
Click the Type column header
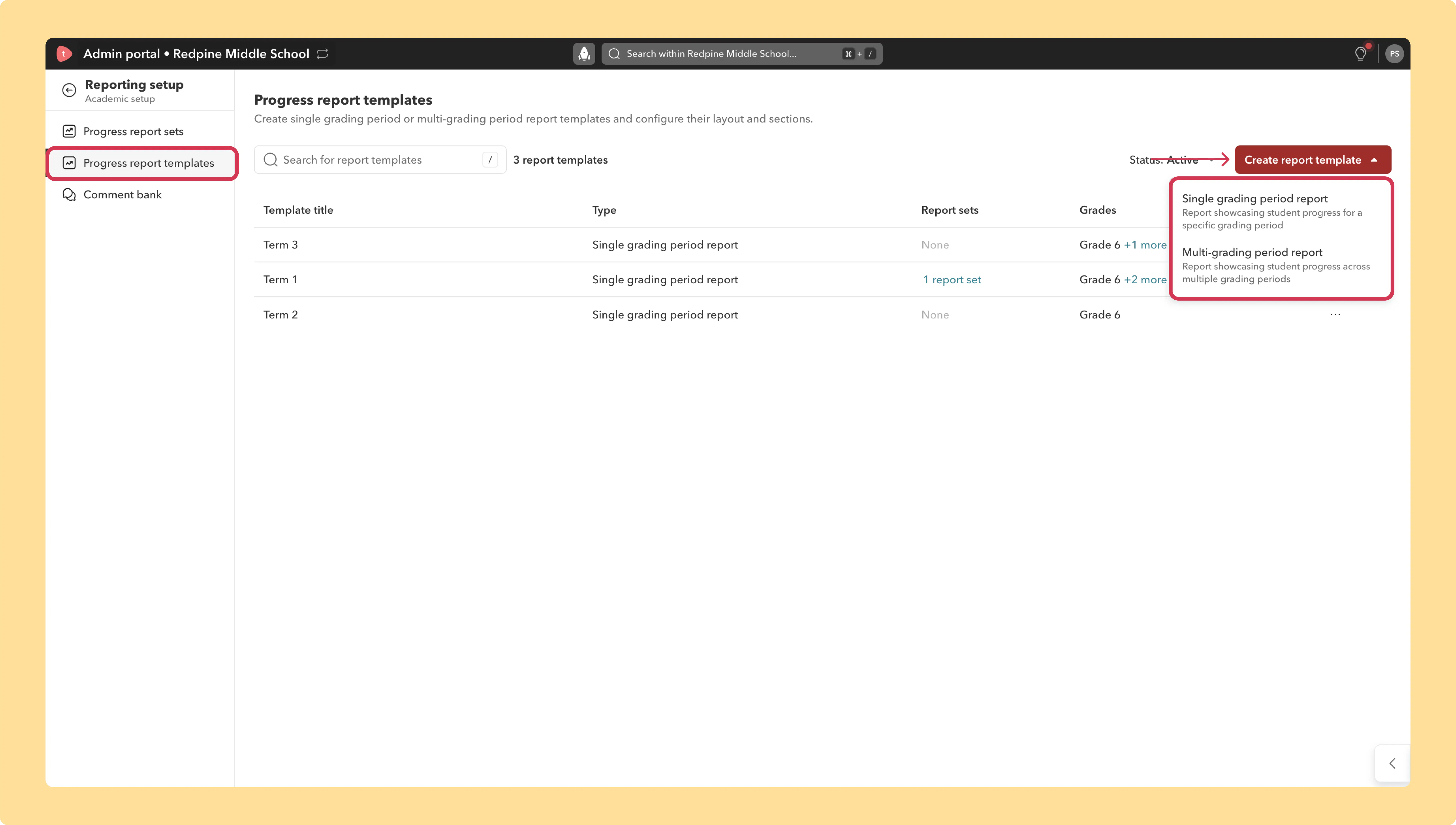604,210
